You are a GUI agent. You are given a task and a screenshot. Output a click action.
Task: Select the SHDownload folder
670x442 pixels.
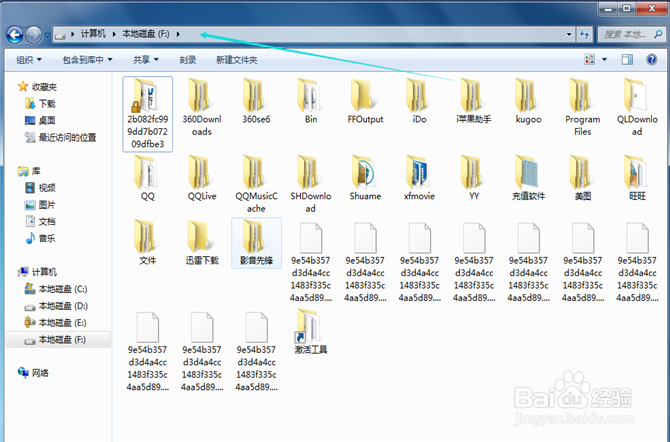311,184
